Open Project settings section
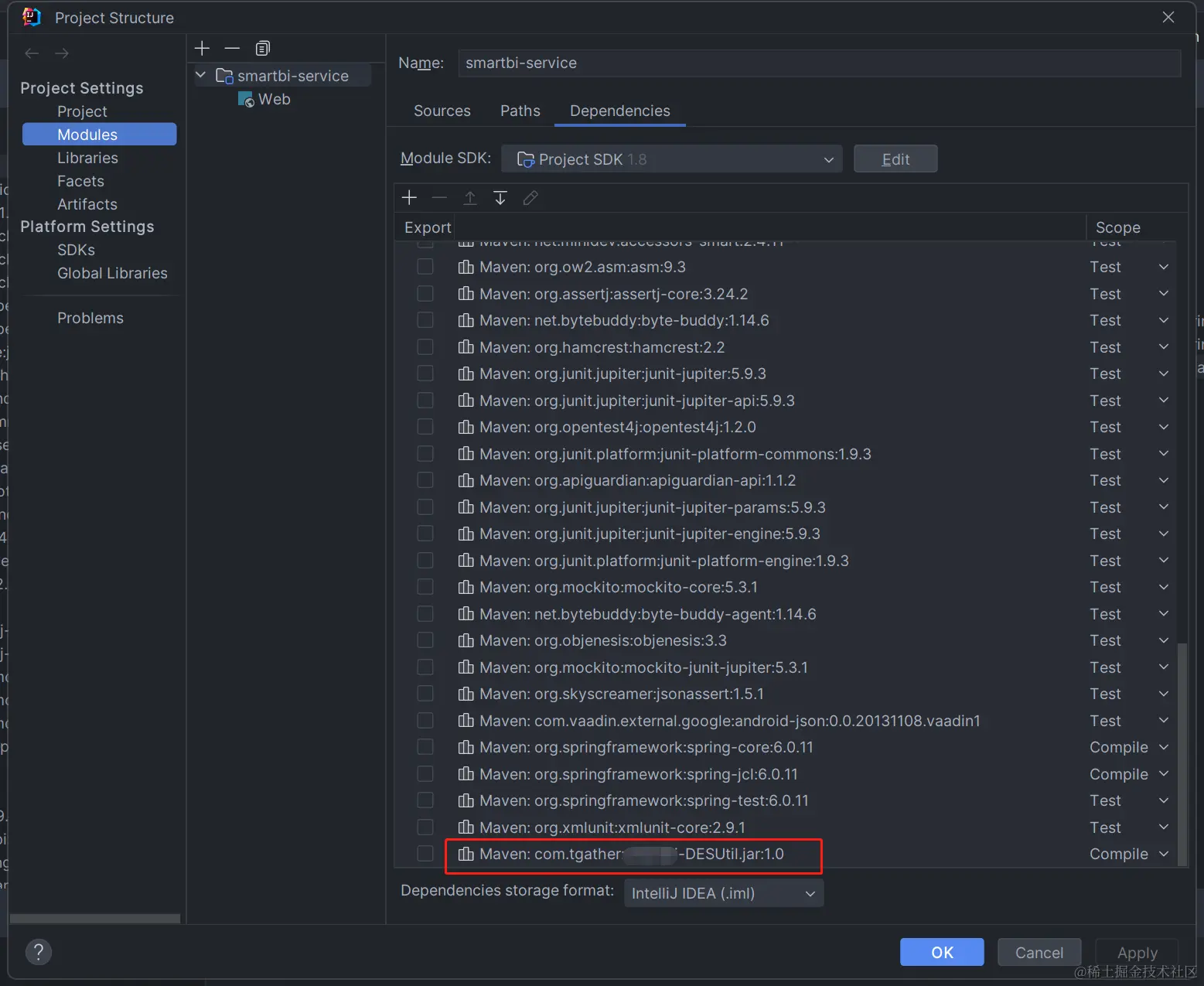Viewport: 1204px width, 986px height. coord(82,111)
